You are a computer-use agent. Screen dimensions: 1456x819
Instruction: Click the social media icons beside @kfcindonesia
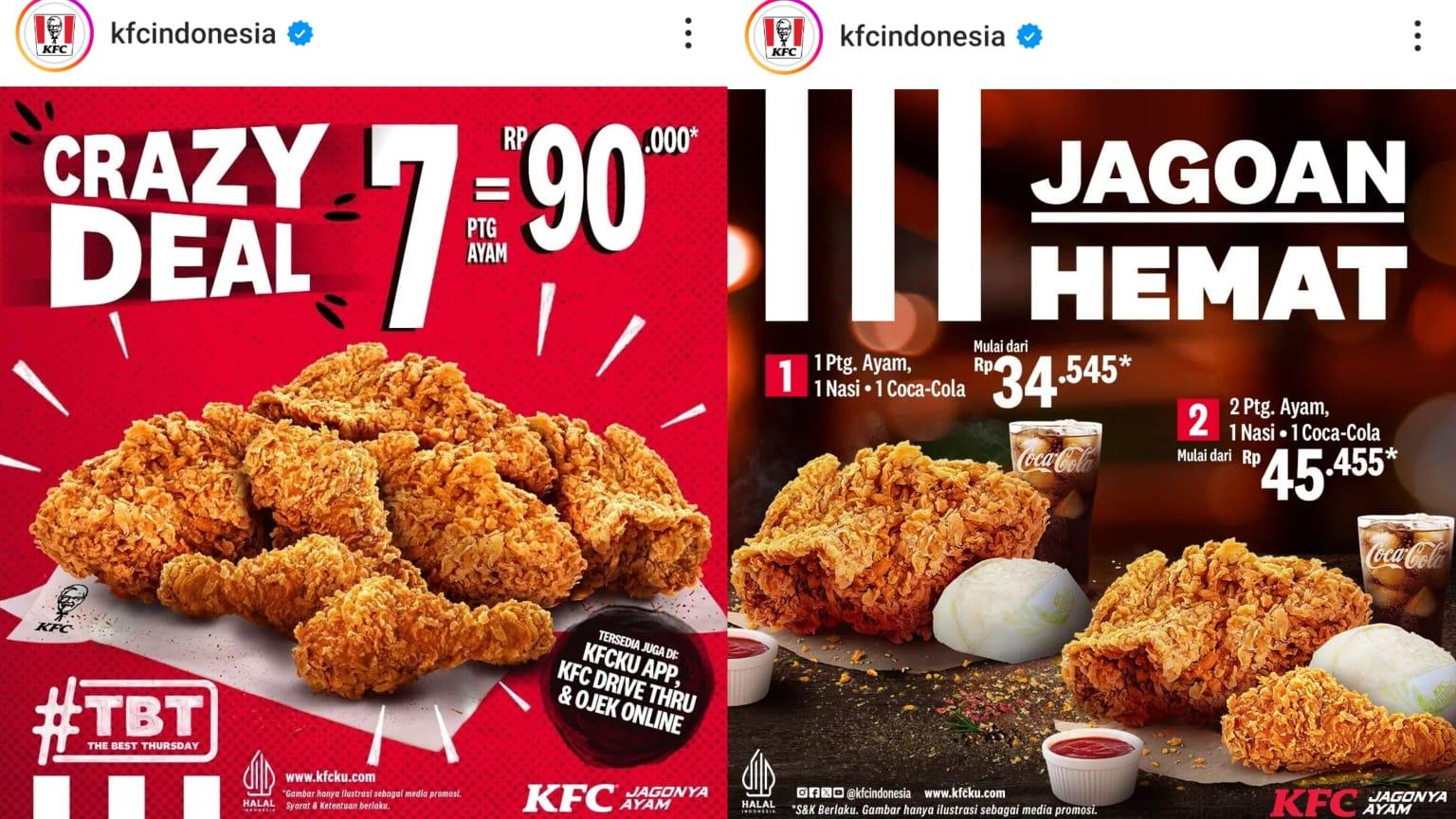(x=820, y=793)
